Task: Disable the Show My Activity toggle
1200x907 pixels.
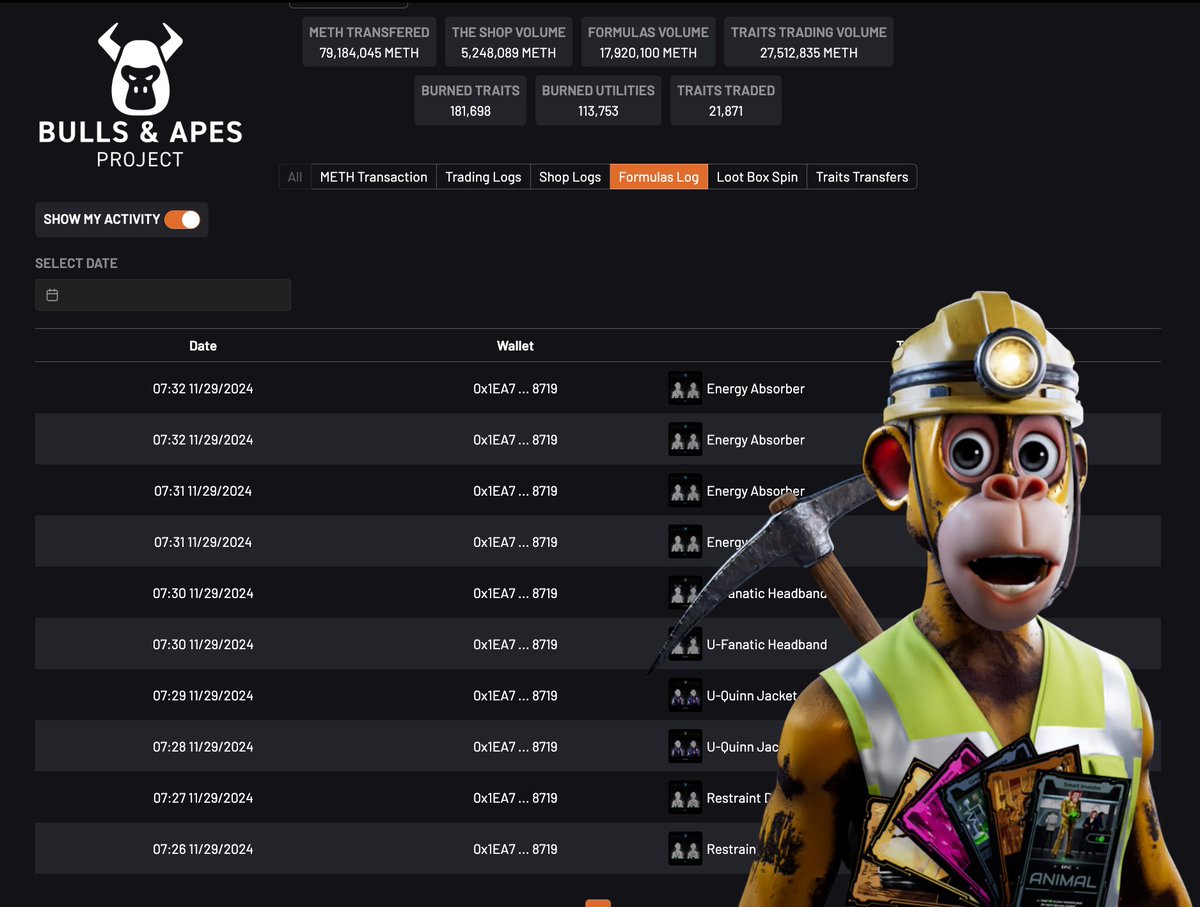Action: pos(183,219)
